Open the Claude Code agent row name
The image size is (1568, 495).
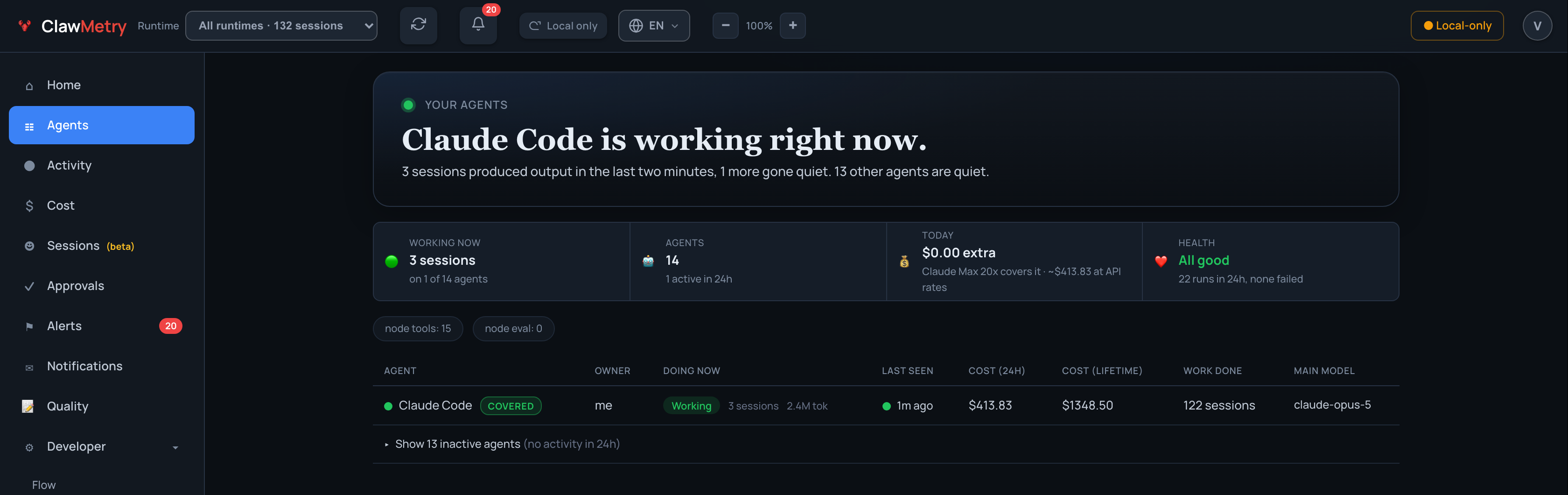click(434, 405)
